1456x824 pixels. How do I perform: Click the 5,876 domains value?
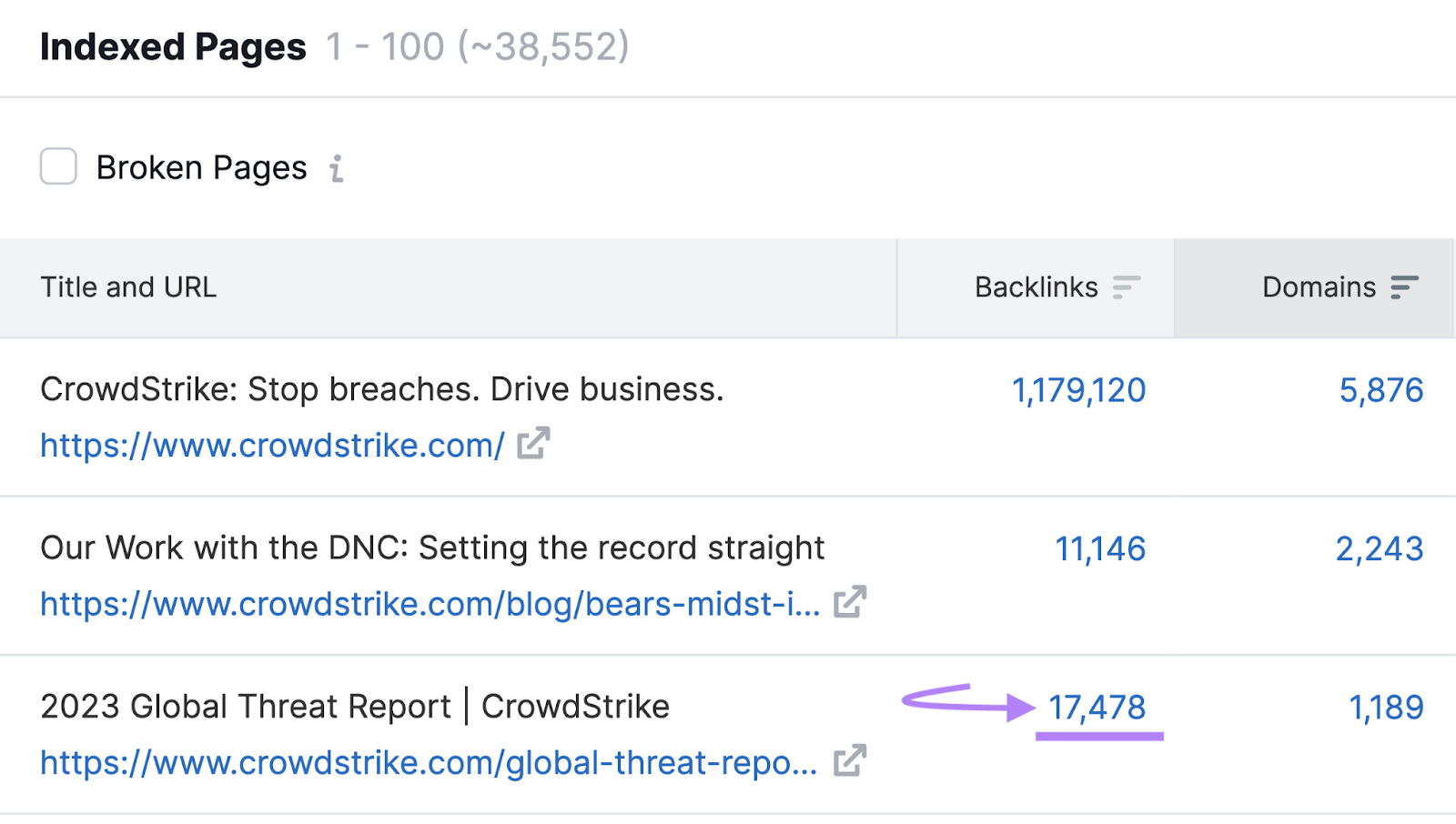(1381, 389)
